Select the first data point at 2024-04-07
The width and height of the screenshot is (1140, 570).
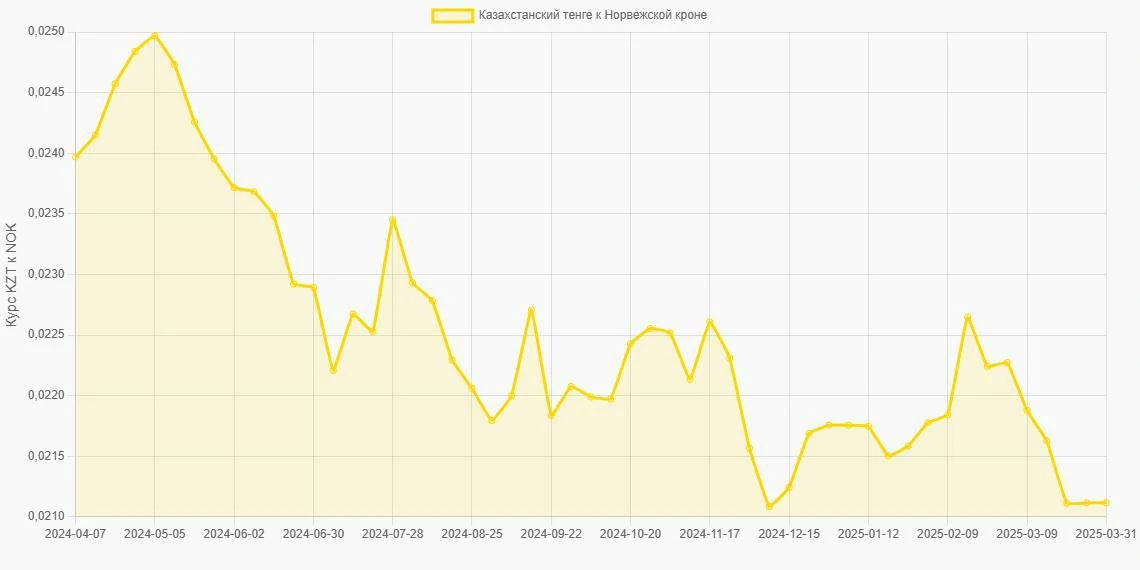pos(75,156)
